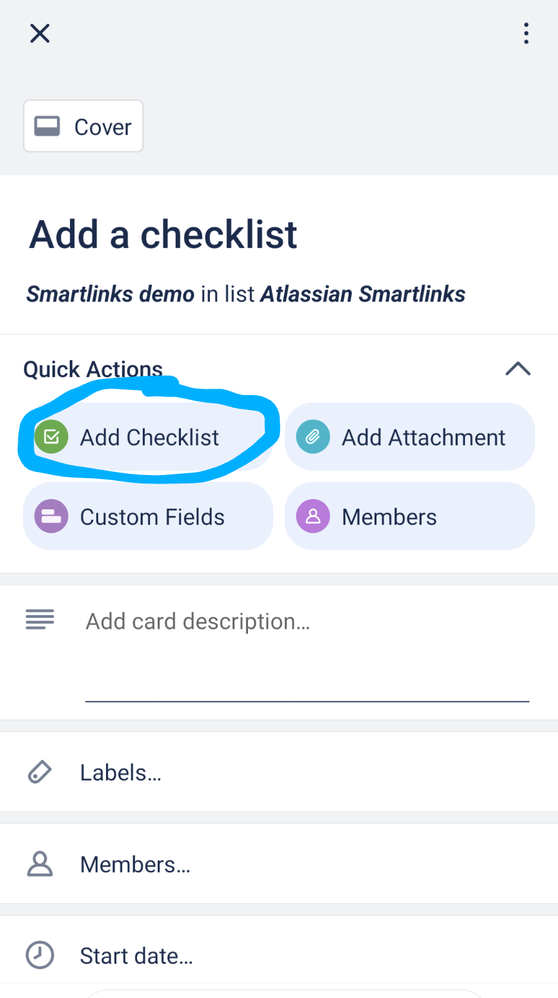Open the Start date… picker
Screen dimensions: 558x998
279,955
